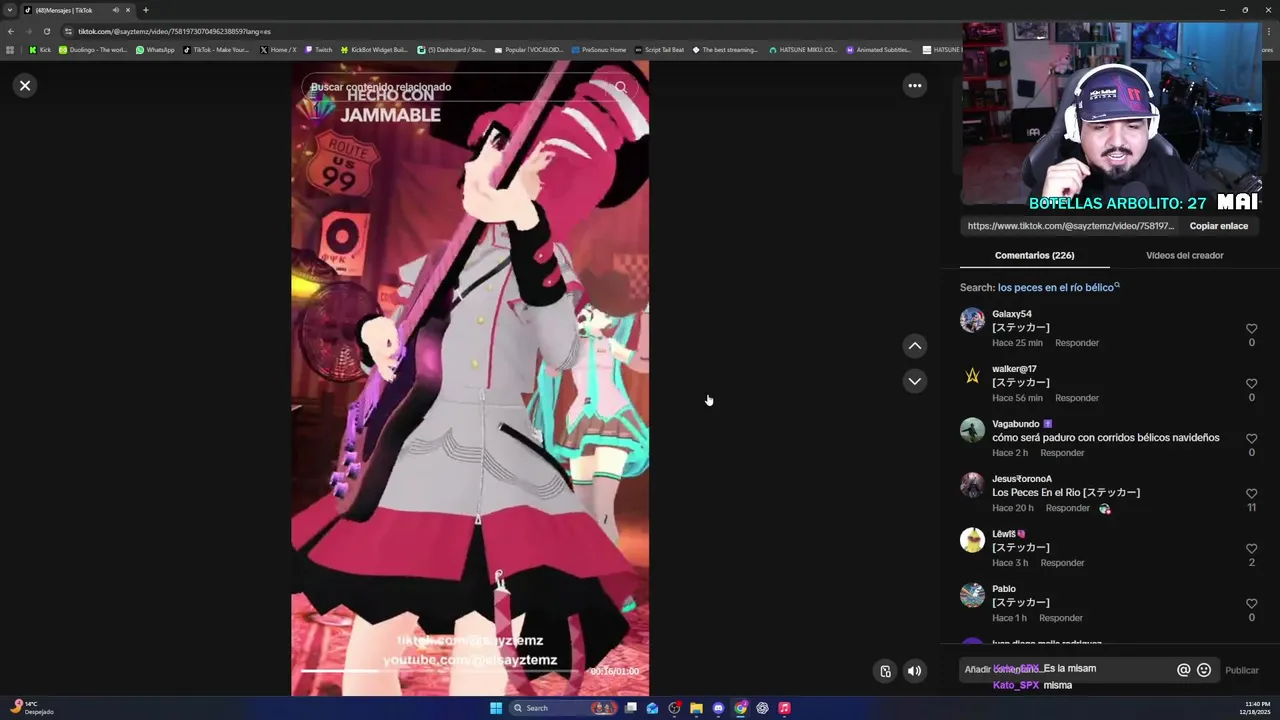Viewport: 1280px width, 720px height.
Task: Reply to walker@17's comment
Action: (1077, 398)
